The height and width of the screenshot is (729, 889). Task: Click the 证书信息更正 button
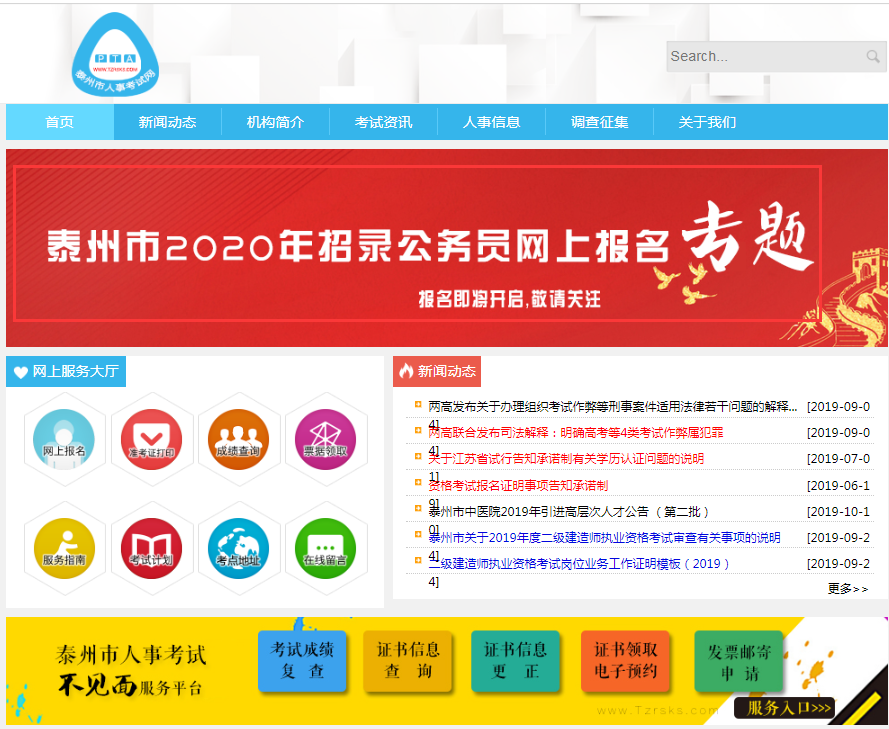tap(515, 660)
